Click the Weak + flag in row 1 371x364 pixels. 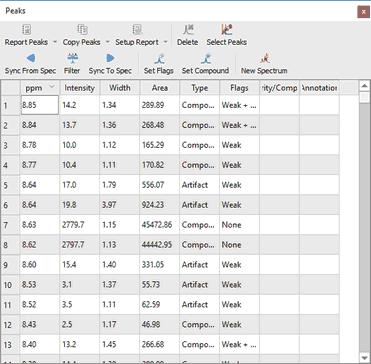(x=239, y=105)
